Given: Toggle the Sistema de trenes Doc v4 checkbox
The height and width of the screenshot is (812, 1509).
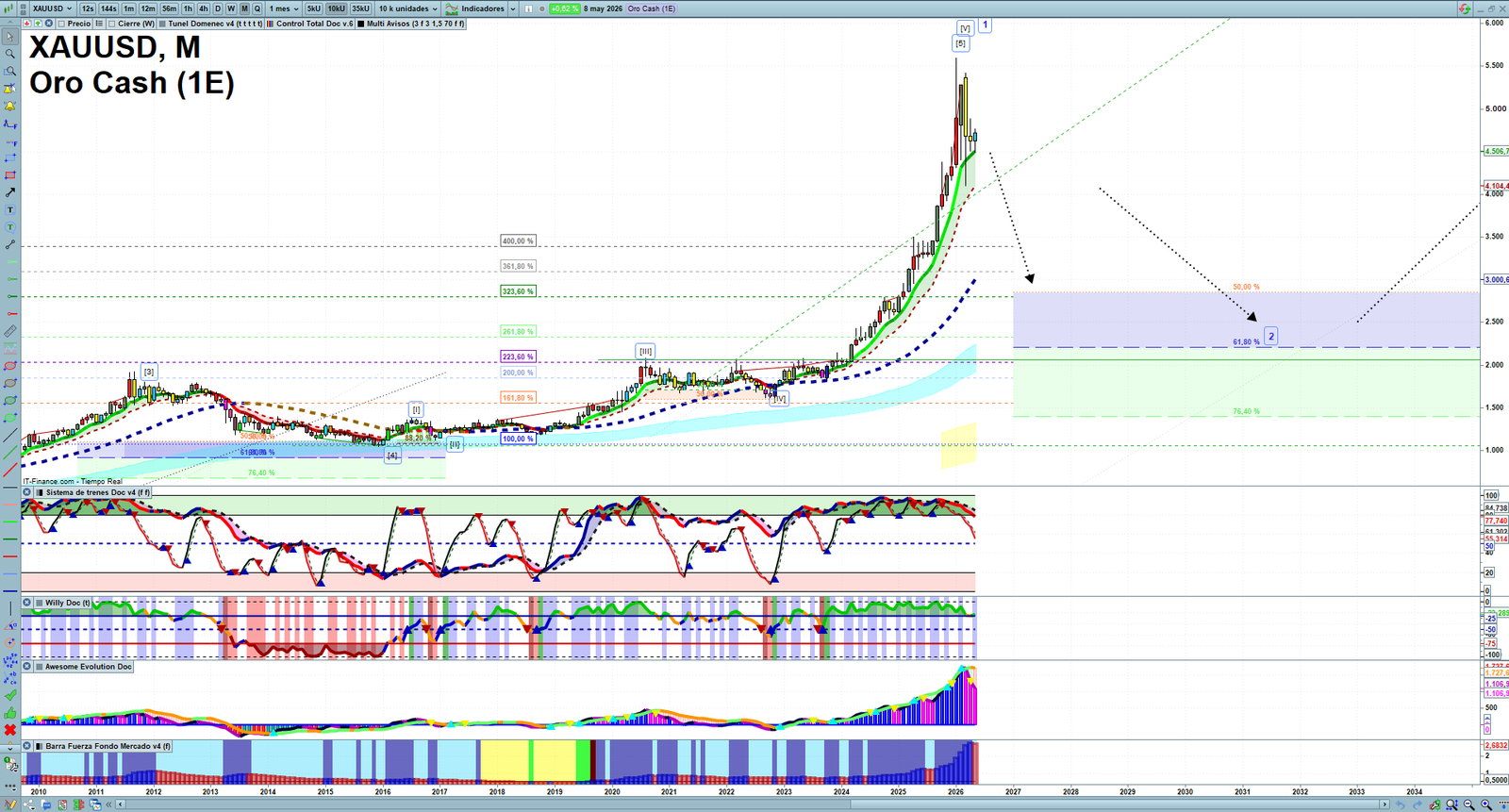Looking at the screenshot, I should coord(40,492).
